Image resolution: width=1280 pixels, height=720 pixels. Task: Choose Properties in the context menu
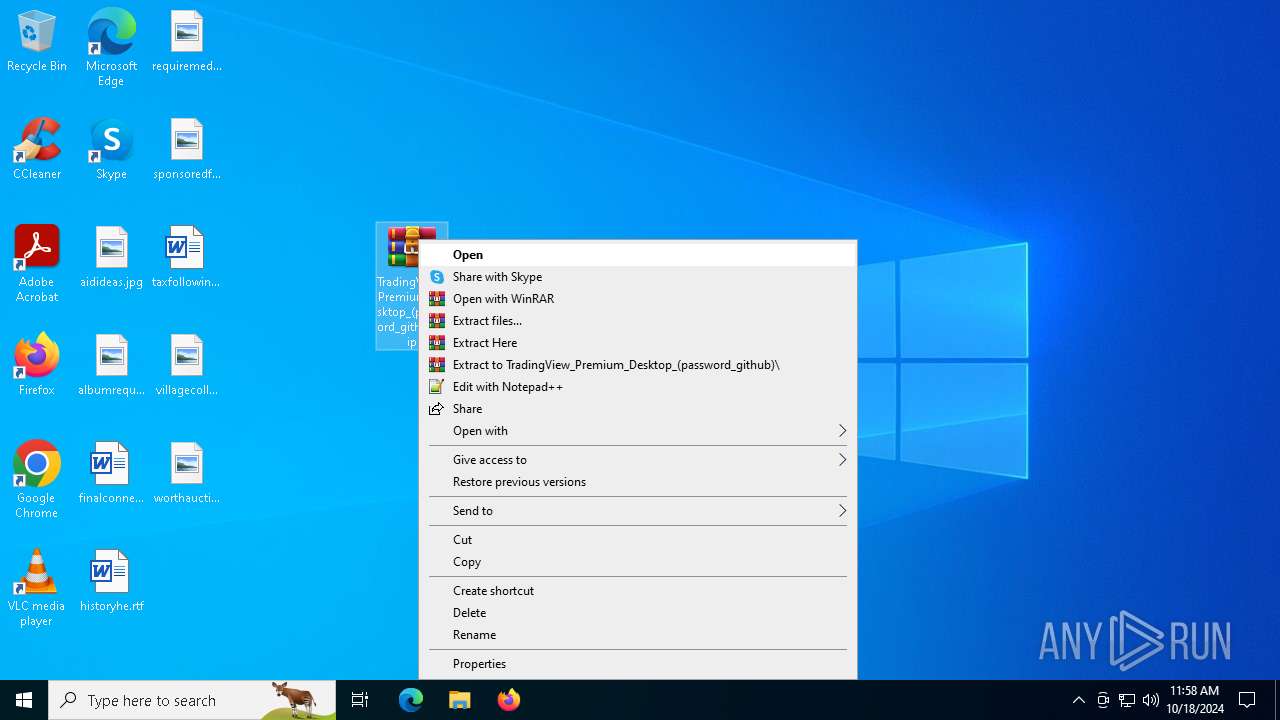tap(638, 664)
